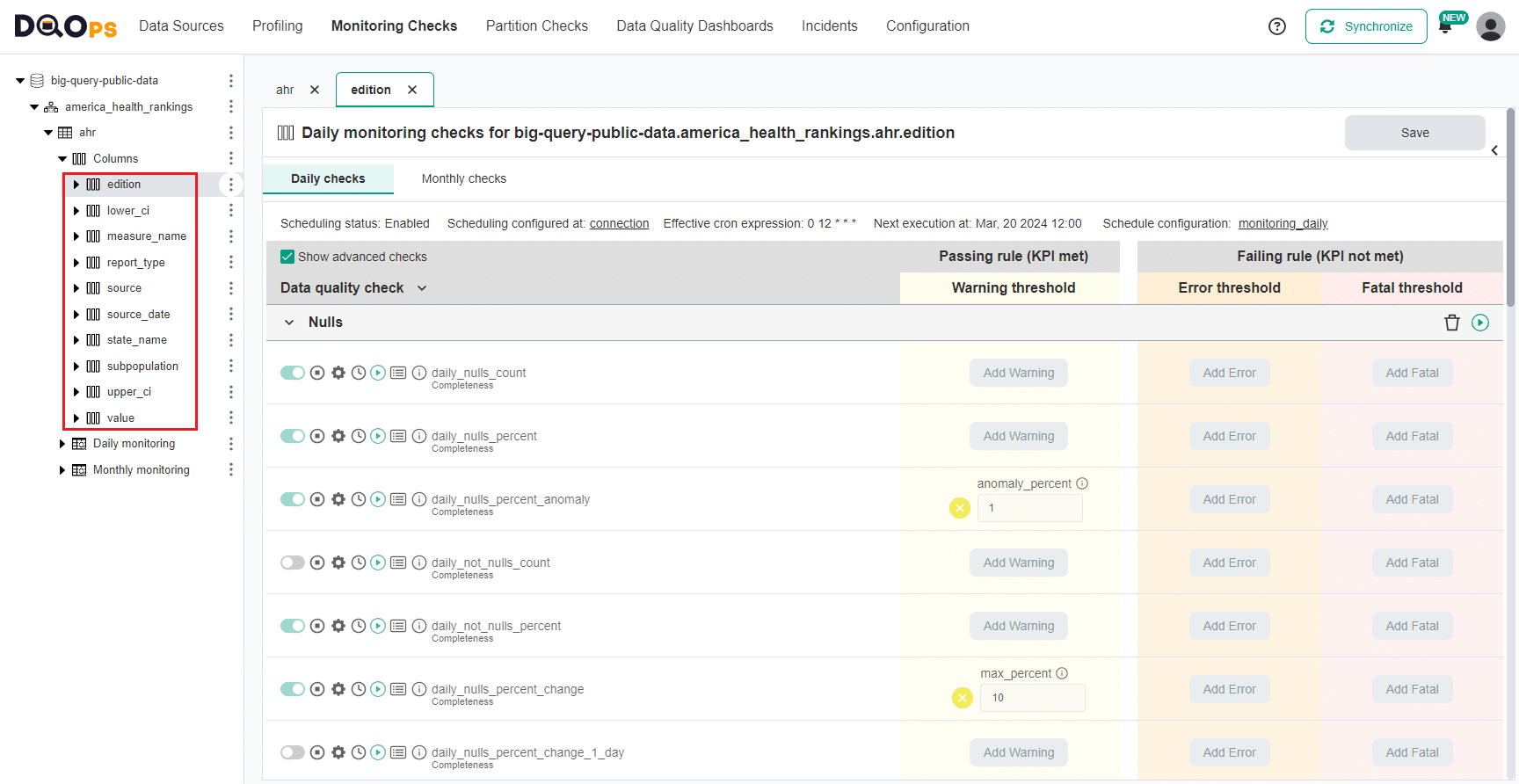Open the Data quality check dropdown

pos(422,288)
